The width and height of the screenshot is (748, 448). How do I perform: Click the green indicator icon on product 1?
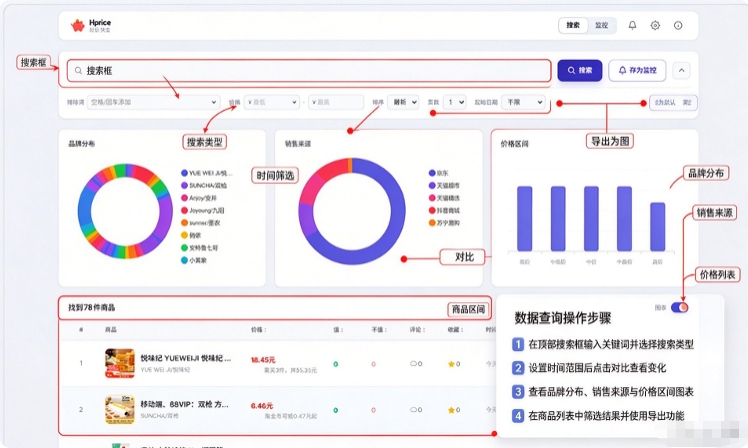point(335,364)
